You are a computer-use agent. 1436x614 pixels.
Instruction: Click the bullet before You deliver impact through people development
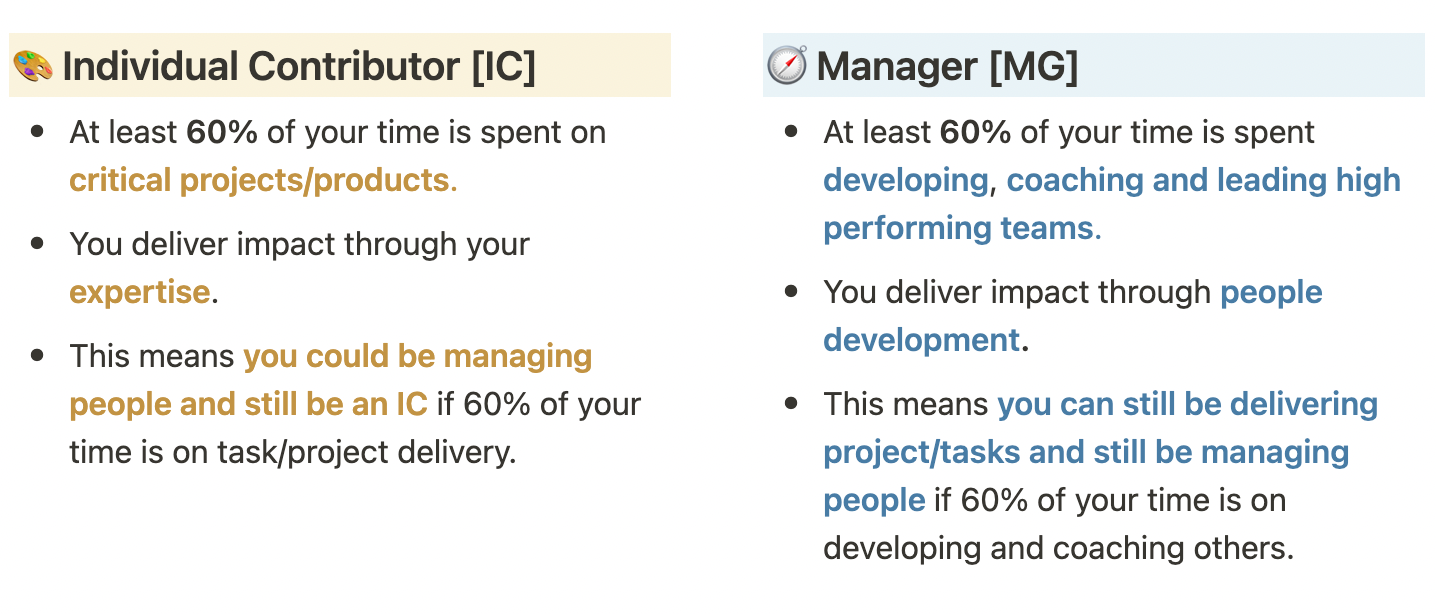[x=793, y=292]
